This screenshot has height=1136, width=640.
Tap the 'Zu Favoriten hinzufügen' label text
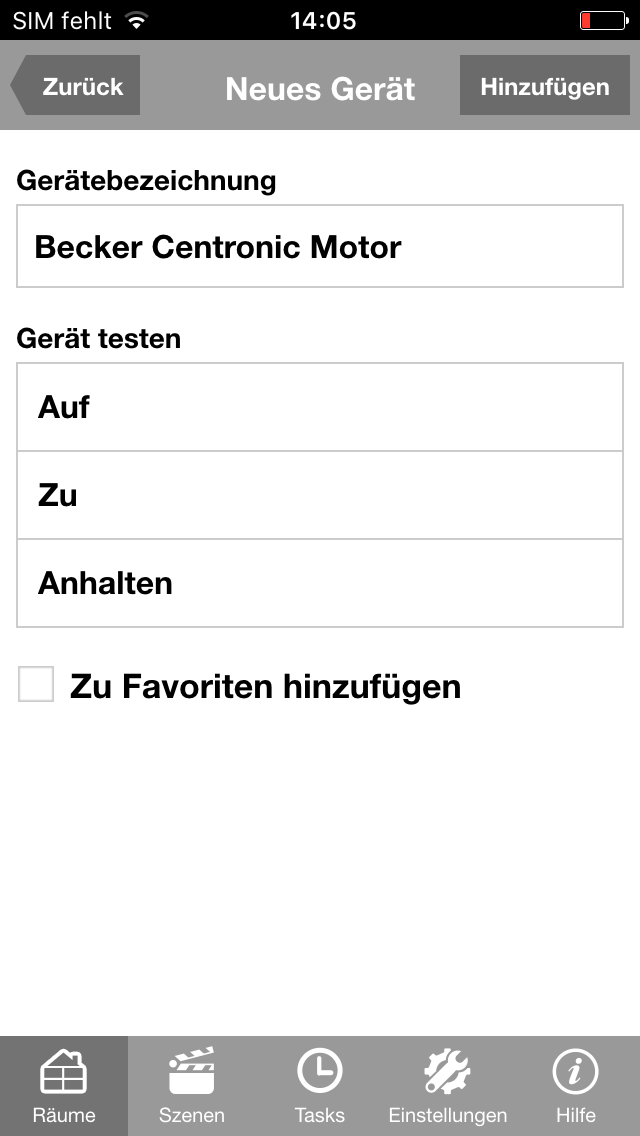tap(265, 687)
